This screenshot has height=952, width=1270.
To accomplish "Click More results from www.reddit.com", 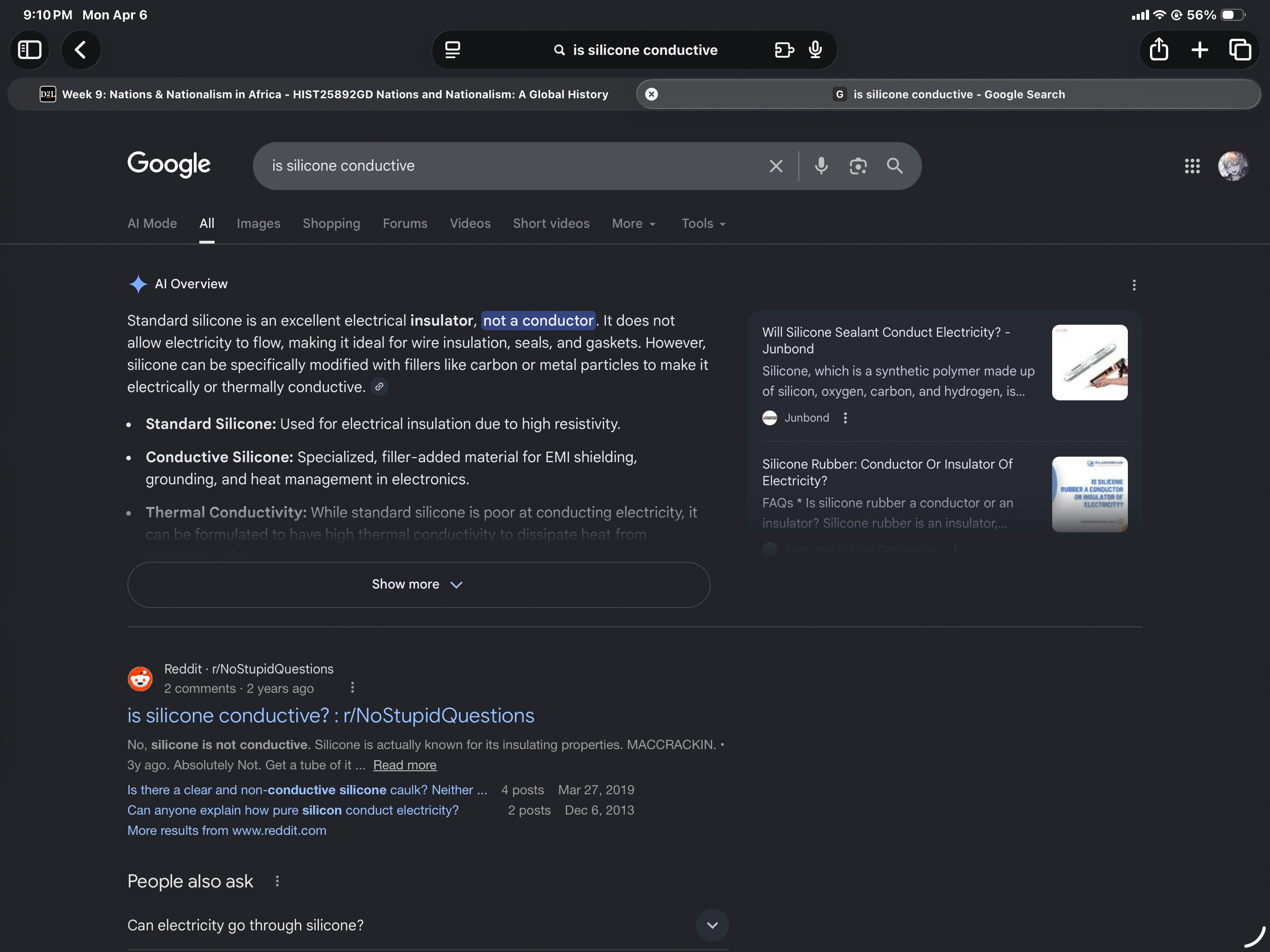I will click(227, 830).
